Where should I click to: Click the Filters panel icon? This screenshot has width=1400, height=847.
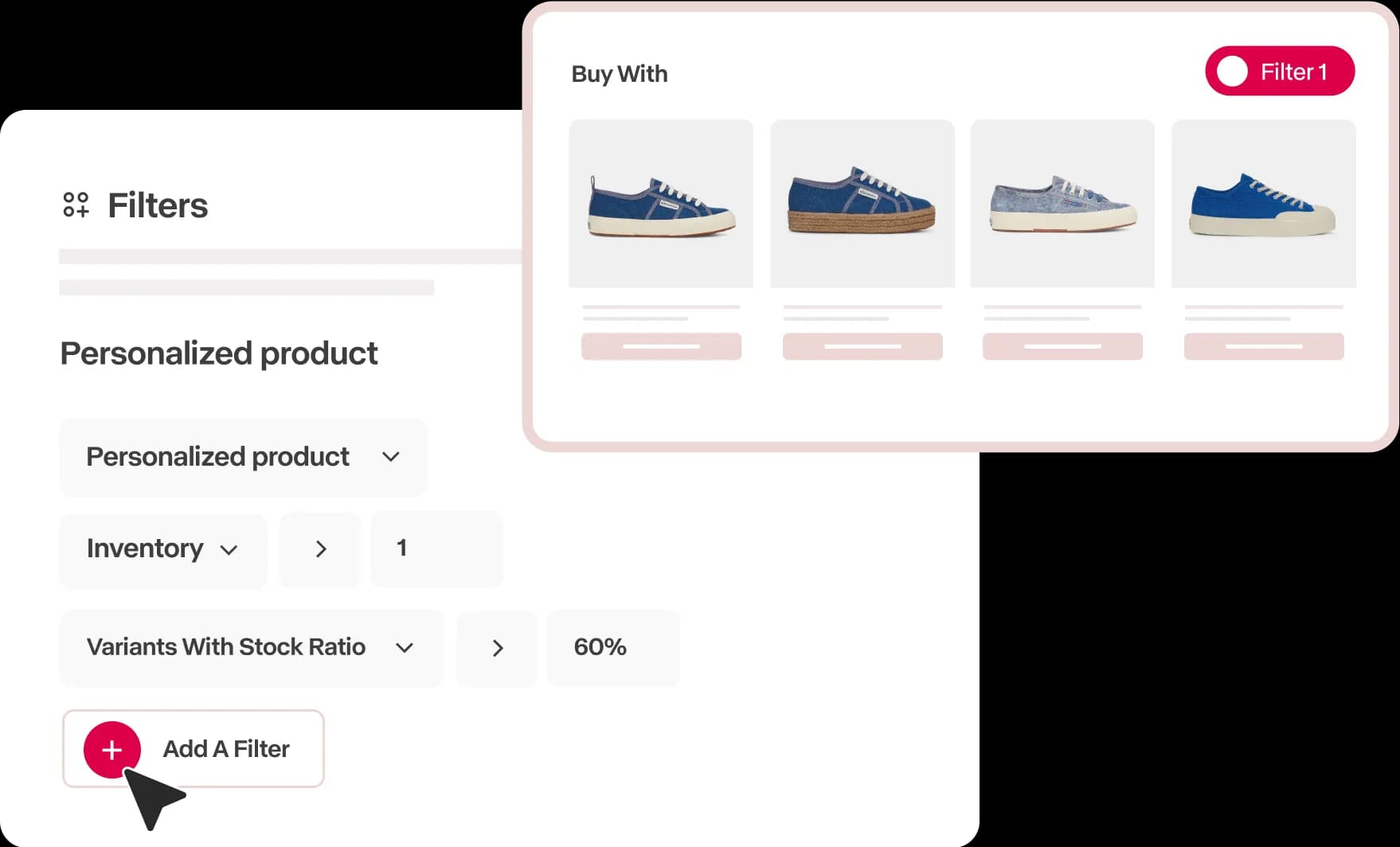tap(76, 205)
